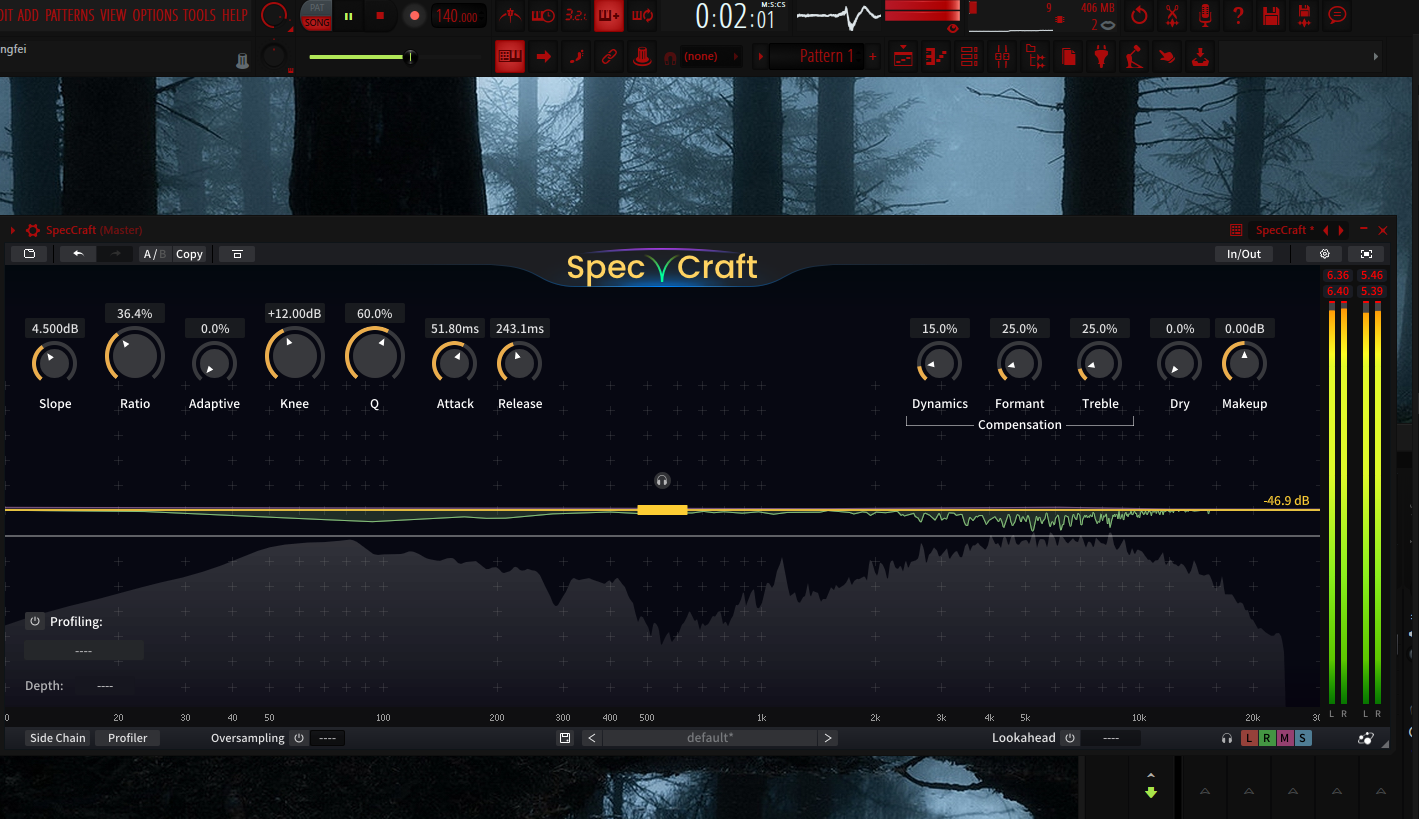This screenshot has width=1419, height=819.
Task: Select next preset with title bar right arrow
Action: coord(1341,230)
